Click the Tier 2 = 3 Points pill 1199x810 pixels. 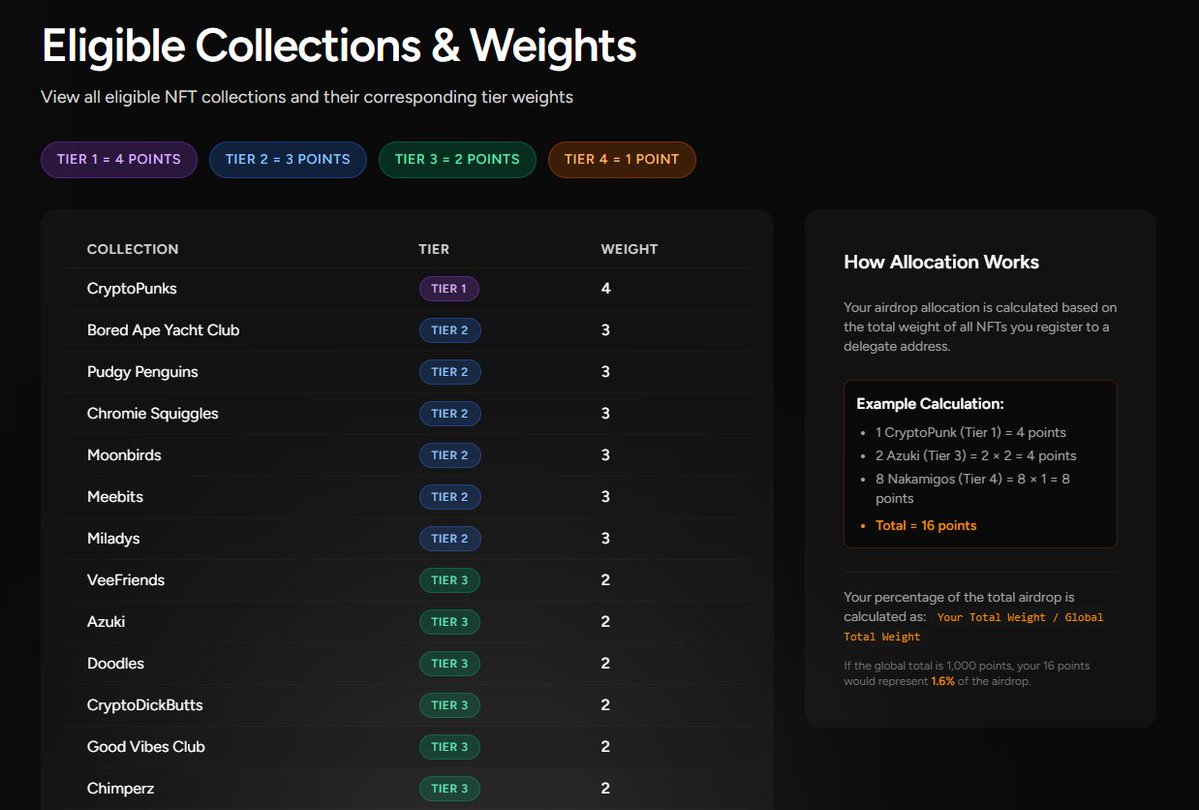(288, 159)
